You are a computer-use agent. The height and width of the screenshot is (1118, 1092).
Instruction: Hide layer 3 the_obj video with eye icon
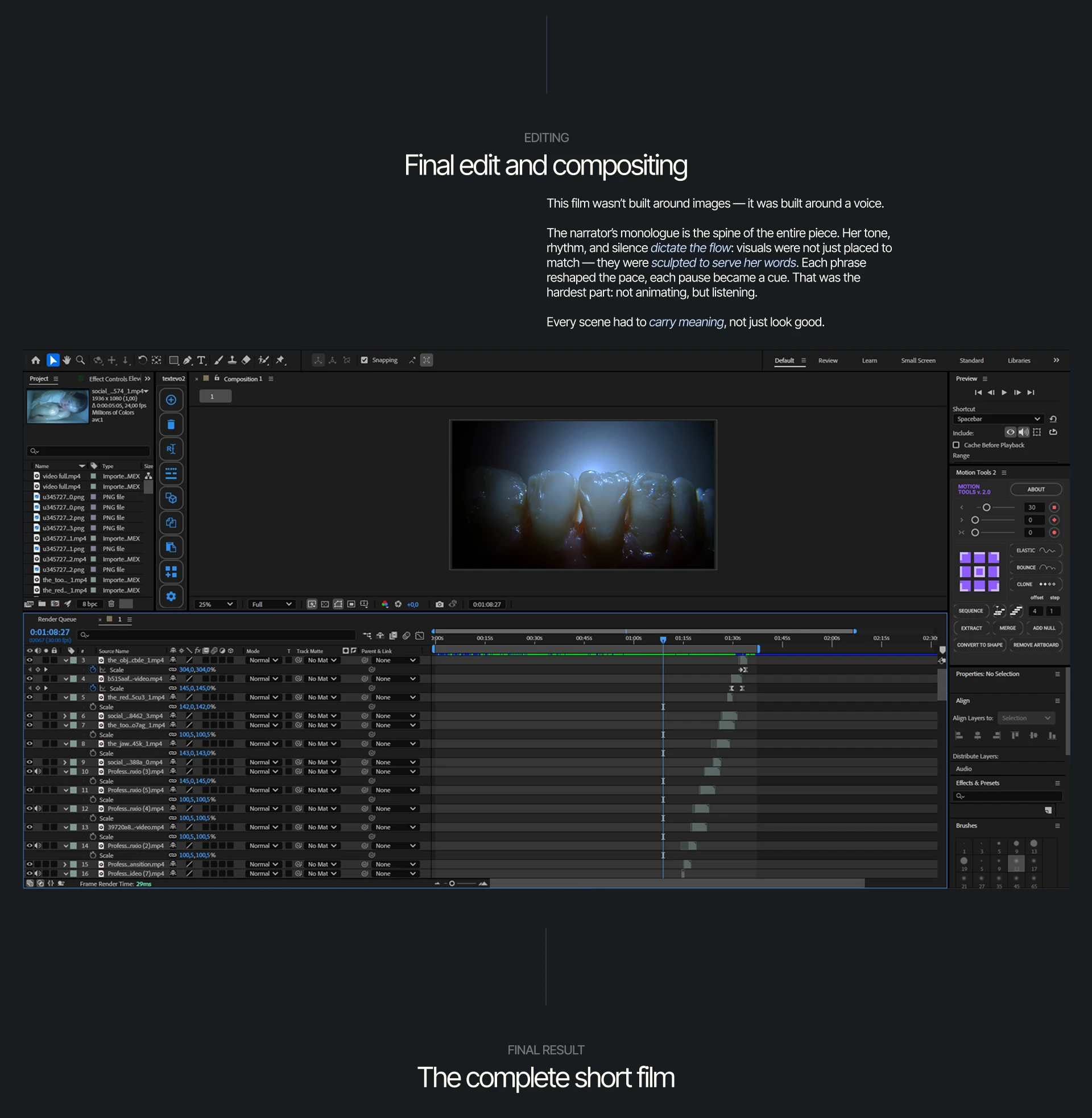tap(29, 660)
